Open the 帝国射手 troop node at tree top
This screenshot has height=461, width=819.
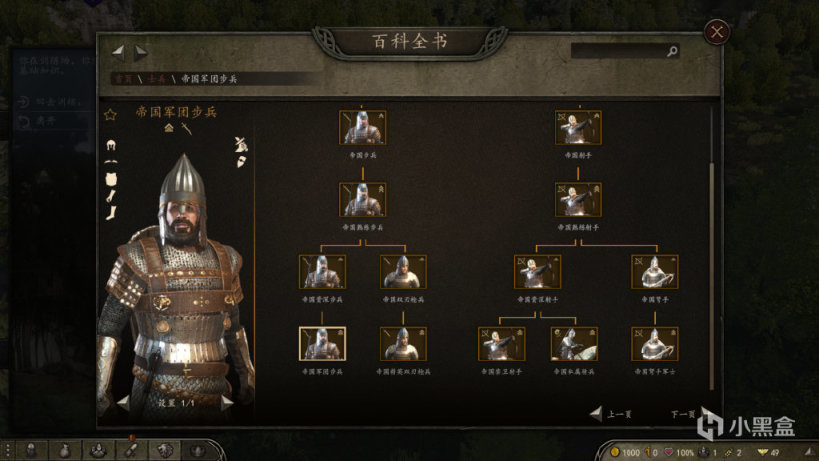point(578,127)
